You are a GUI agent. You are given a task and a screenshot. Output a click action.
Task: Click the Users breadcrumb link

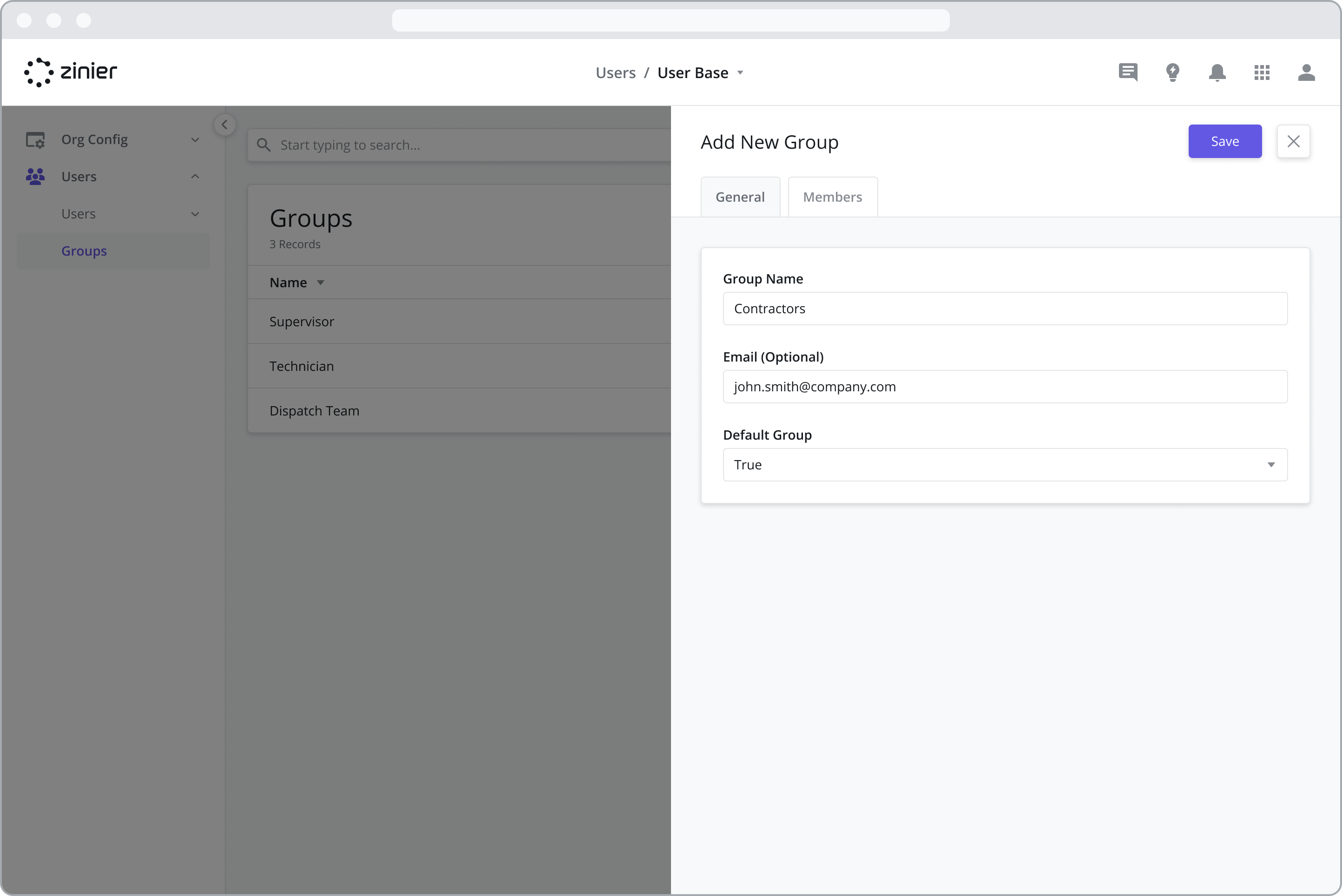click(615, 72)
